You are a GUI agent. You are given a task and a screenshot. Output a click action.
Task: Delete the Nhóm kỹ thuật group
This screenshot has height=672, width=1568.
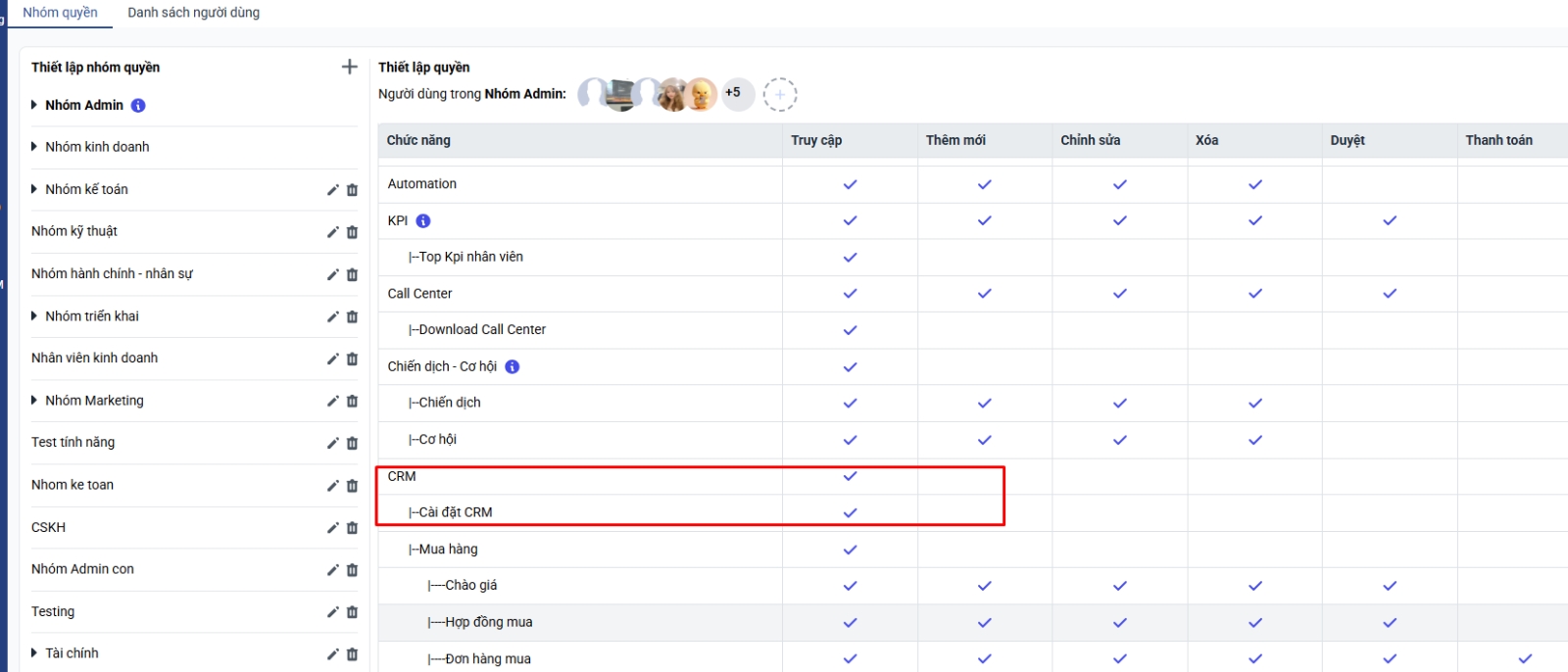[352, 232]
